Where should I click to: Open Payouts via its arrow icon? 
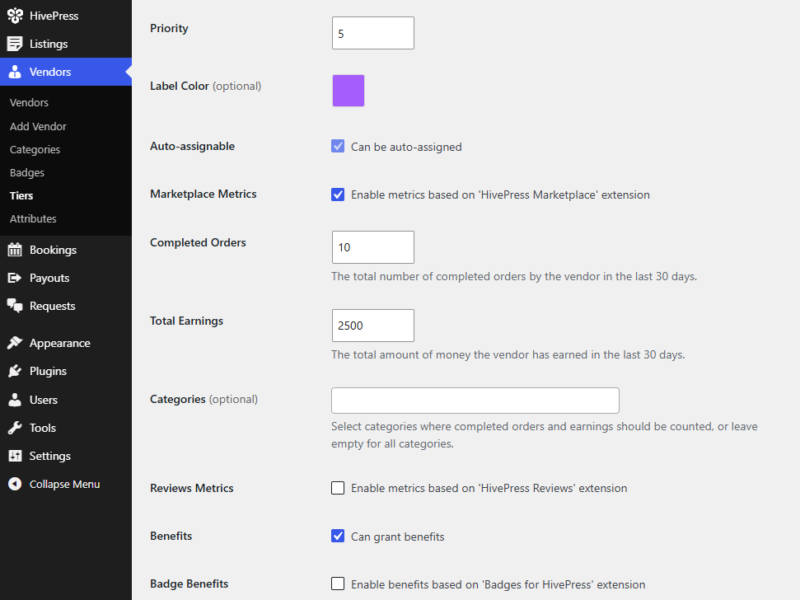(x=15, y=278)
